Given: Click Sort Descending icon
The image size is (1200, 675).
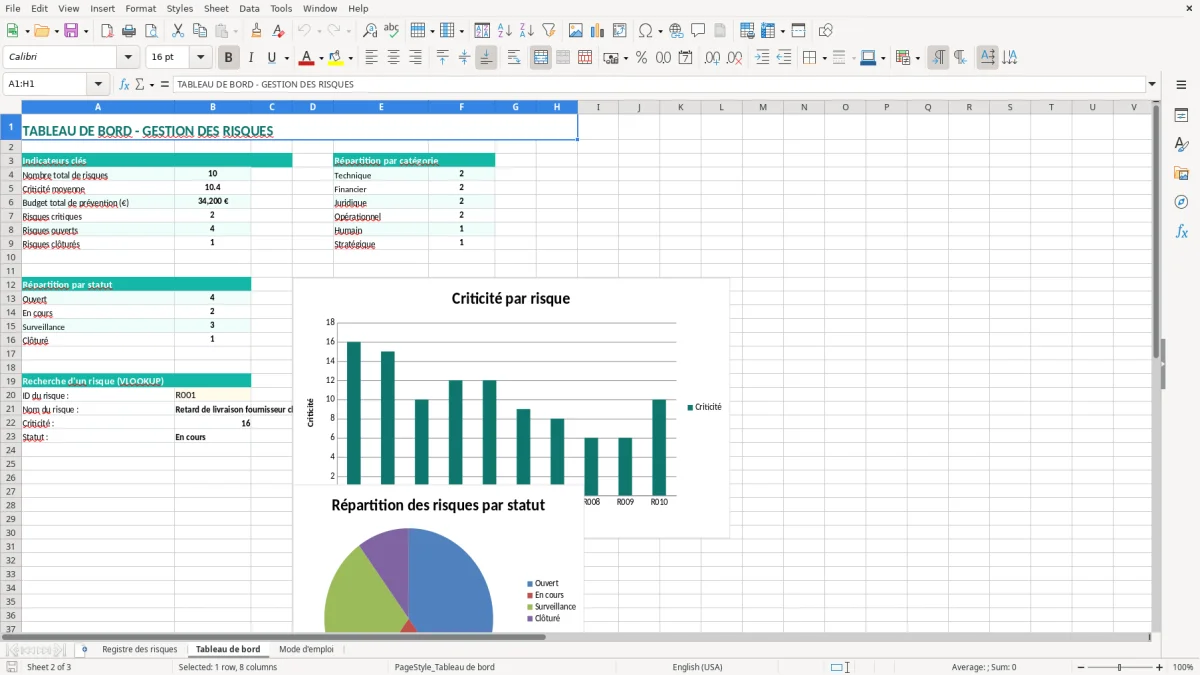Looking at the screenshot, I should [526, 31].
